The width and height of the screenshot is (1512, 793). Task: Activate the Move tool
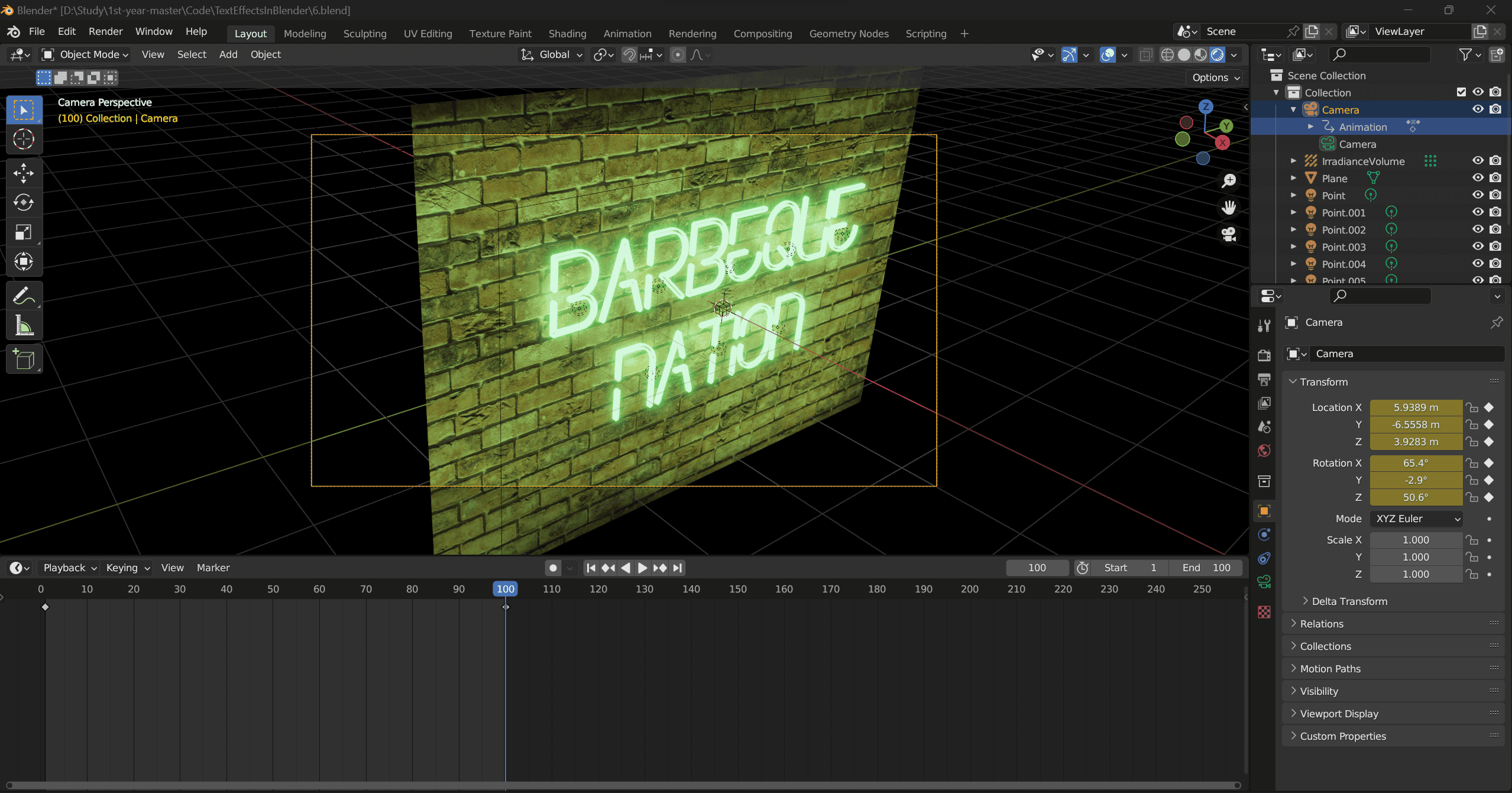[x=24, y=173]
